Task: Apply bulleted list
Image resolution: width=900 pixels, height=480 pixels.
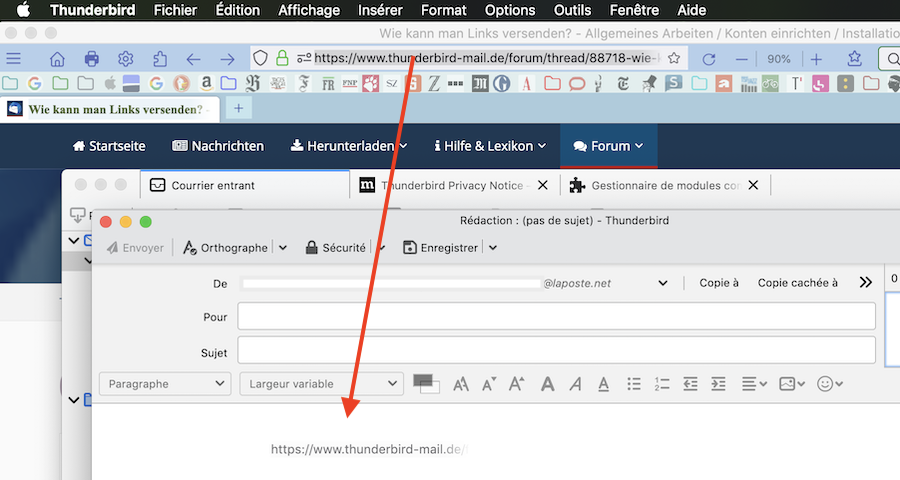Action: click(634, 384)
